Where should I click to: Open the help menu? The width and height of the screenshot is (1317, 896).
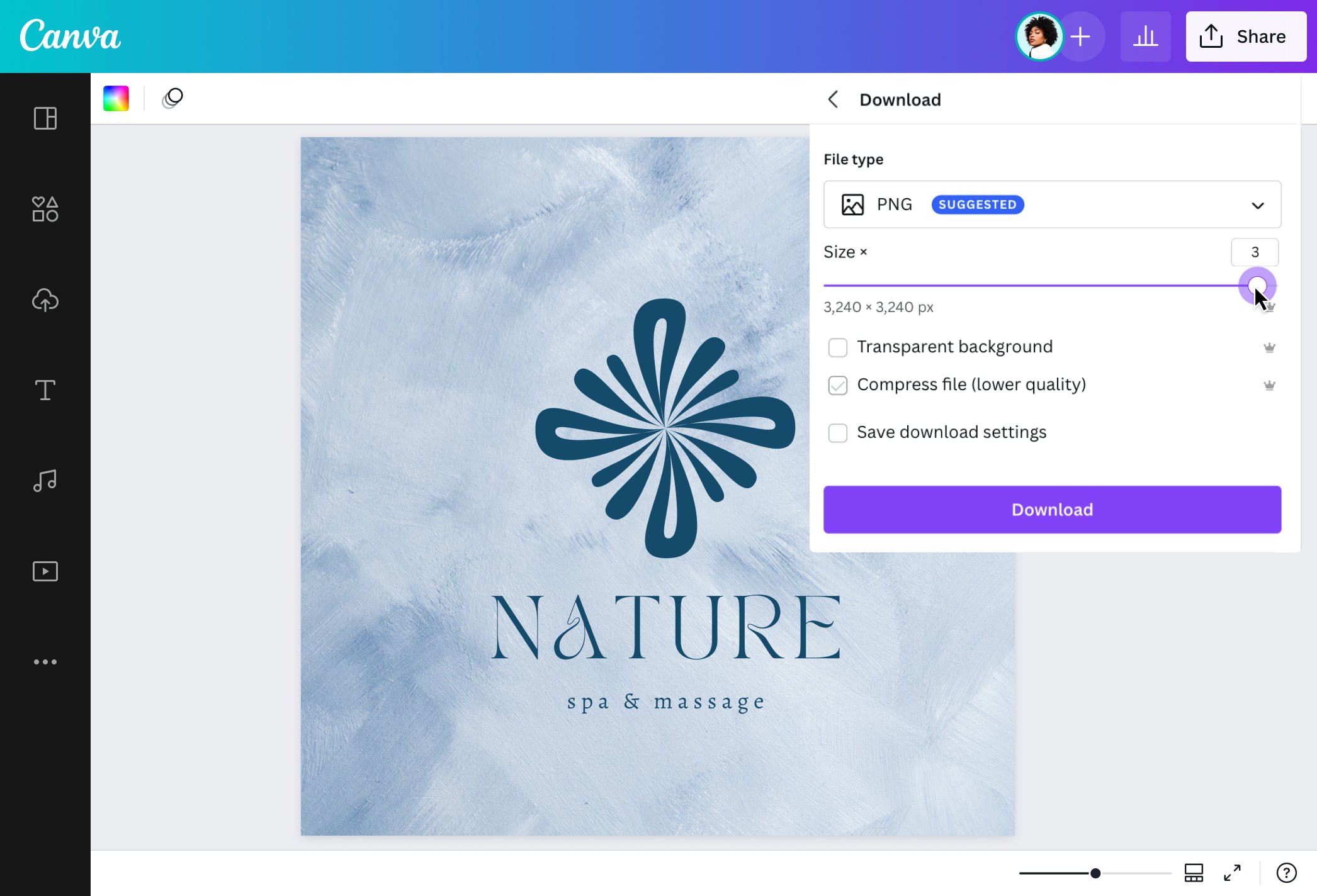(1287, 873)
